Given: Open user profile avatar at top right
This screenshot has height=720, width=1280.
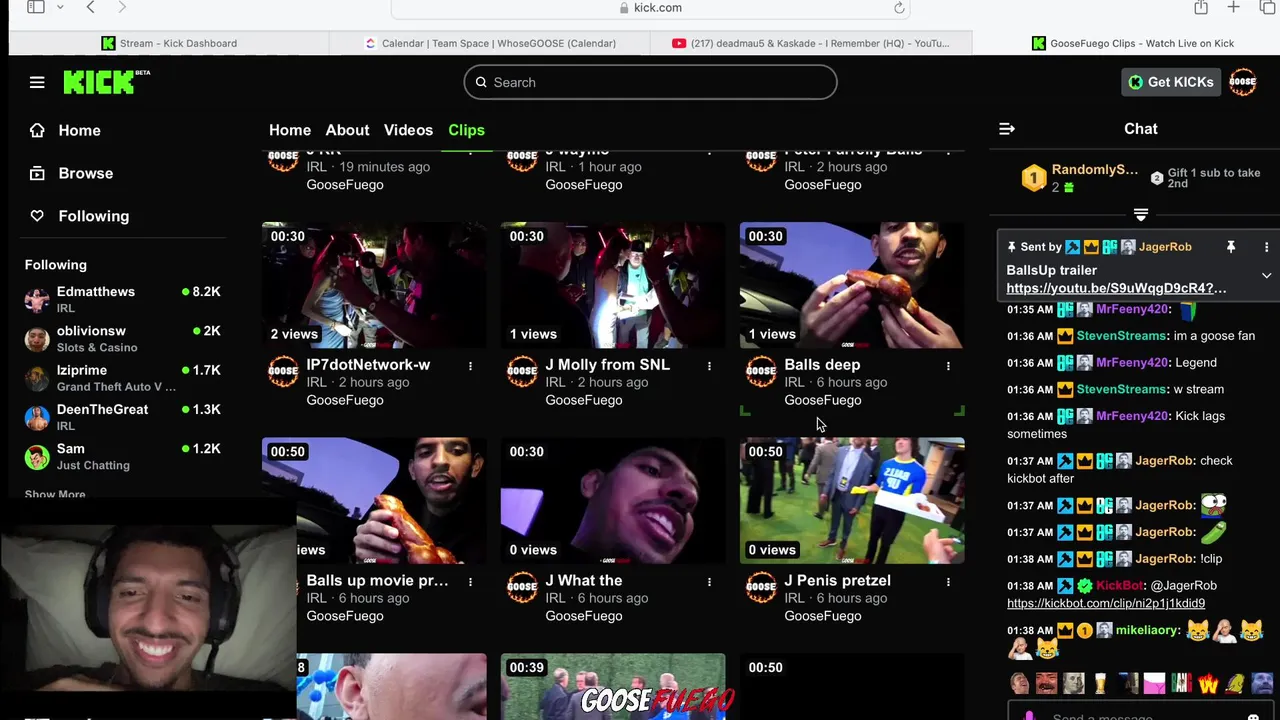Looking at the screenshot, I should (x=1243, y=82).
